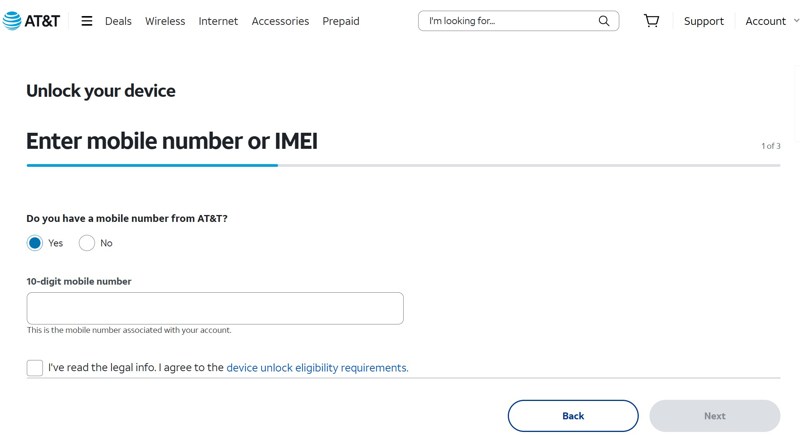Click the AT&T globe logo
Screen dimensions: 800x435
click(12, 21)
